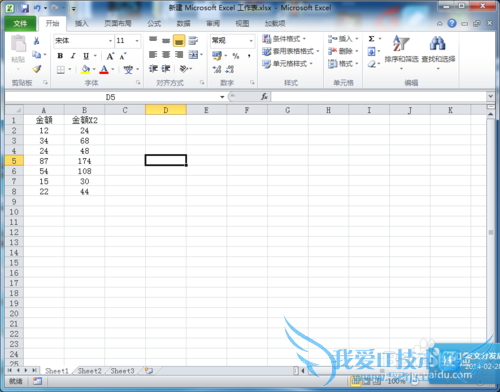Click the Save icon in quick access toolbar
This screenshot has height=392, width=500.
coord(25,8)
